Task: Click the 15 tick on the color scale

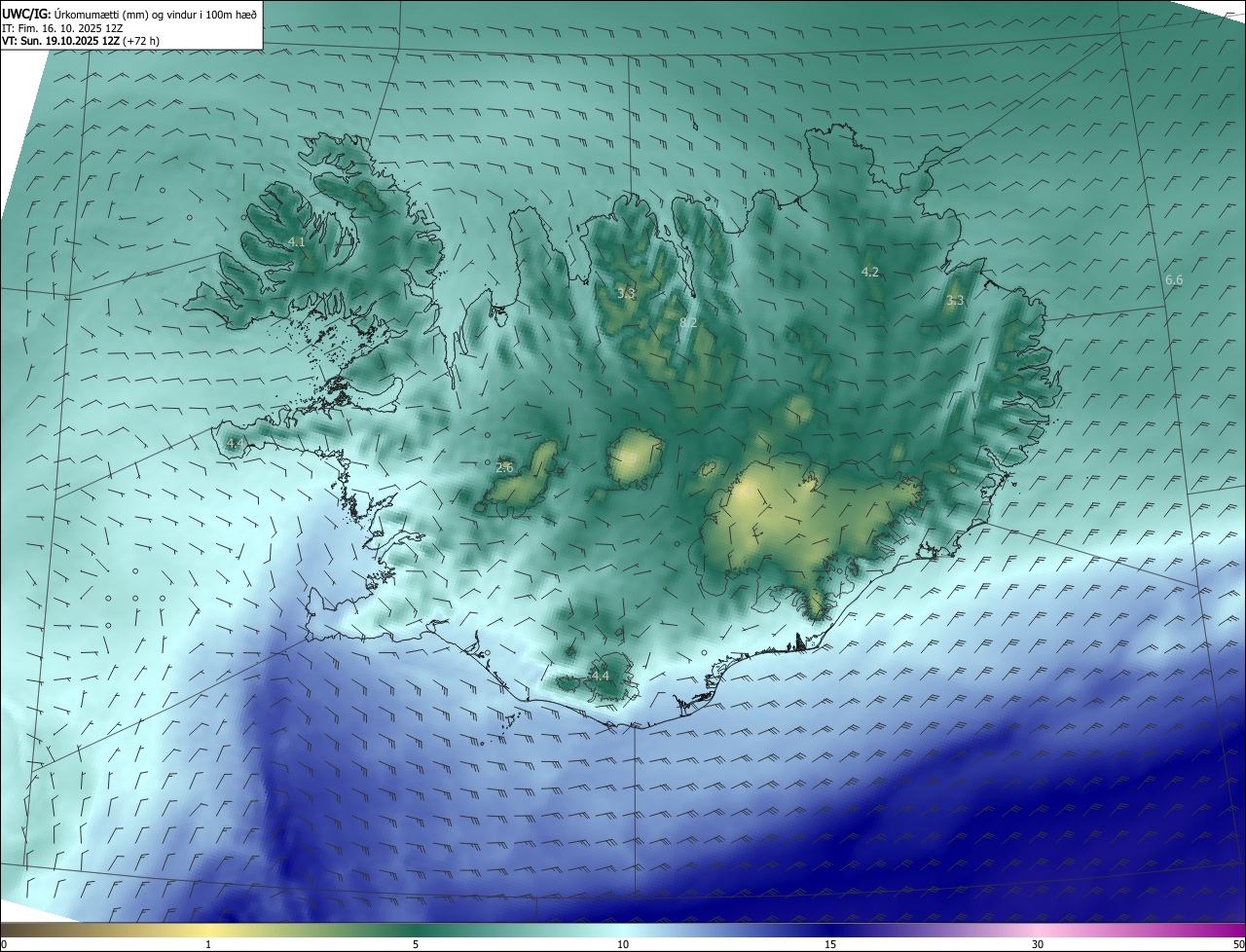Action: [830, 945]
